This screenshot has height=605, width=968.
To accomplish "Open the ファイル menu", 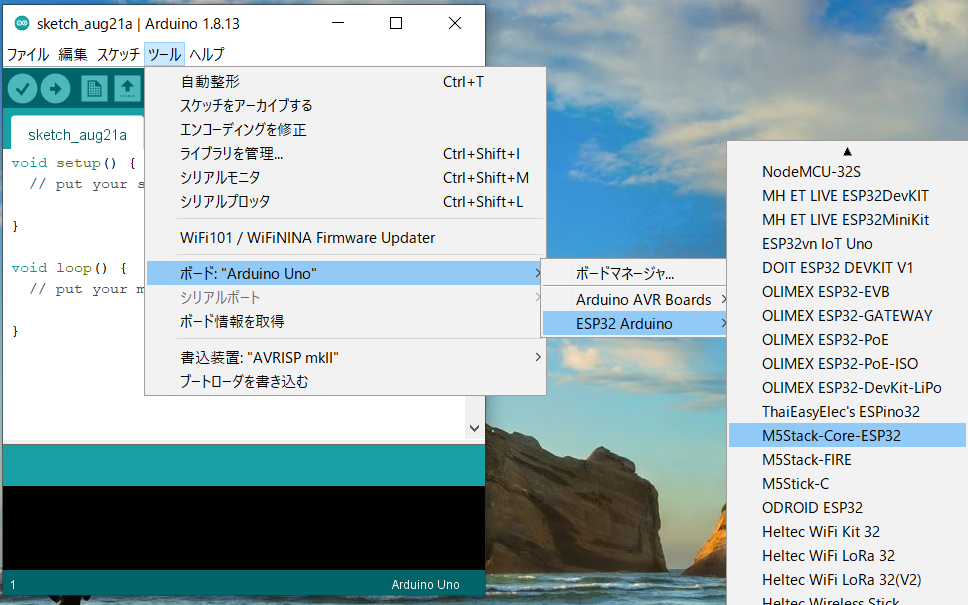I will [28, 54].
